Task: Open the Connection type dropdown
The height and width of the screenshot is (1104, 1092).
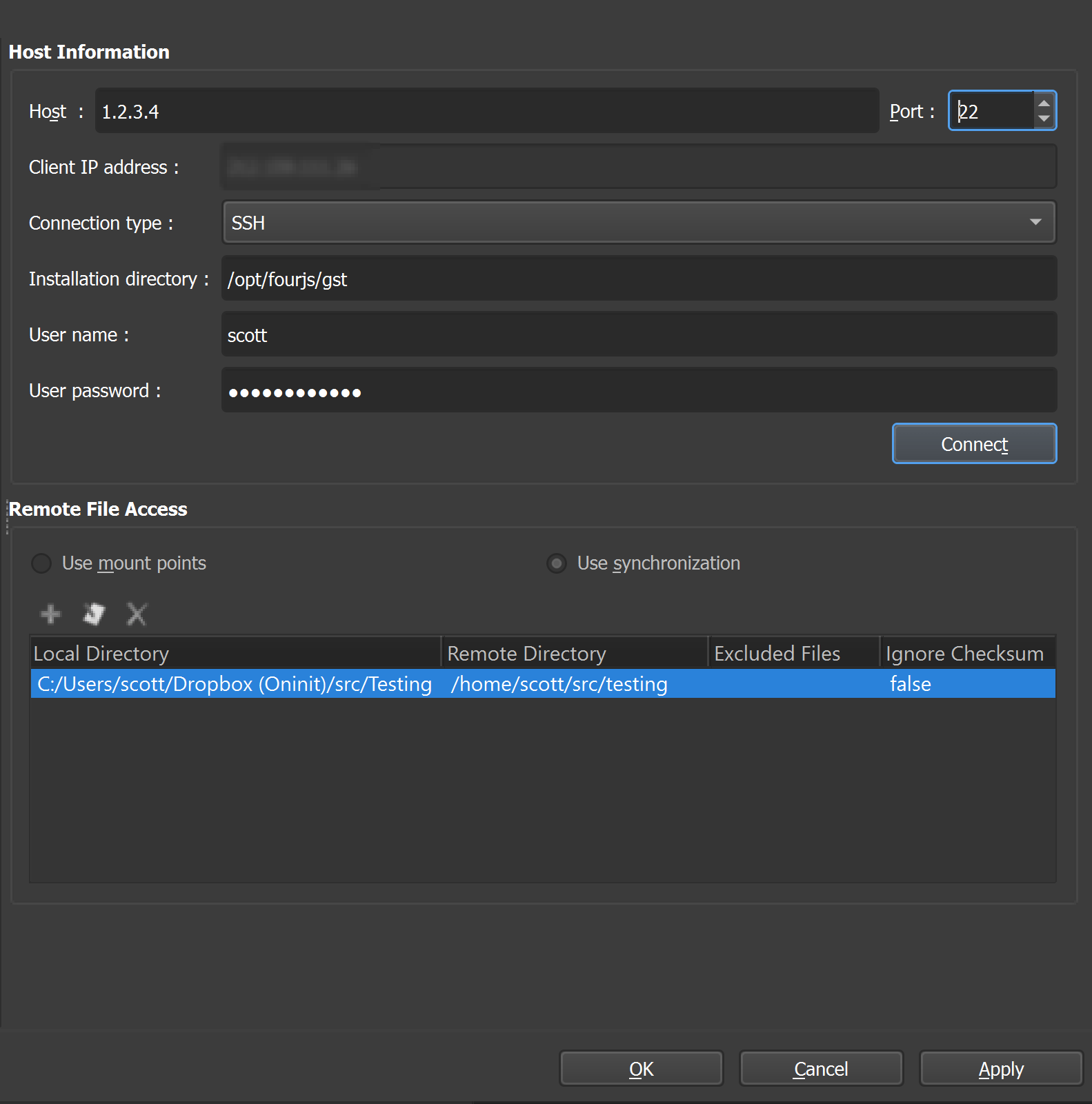Action: pos(638,223)
